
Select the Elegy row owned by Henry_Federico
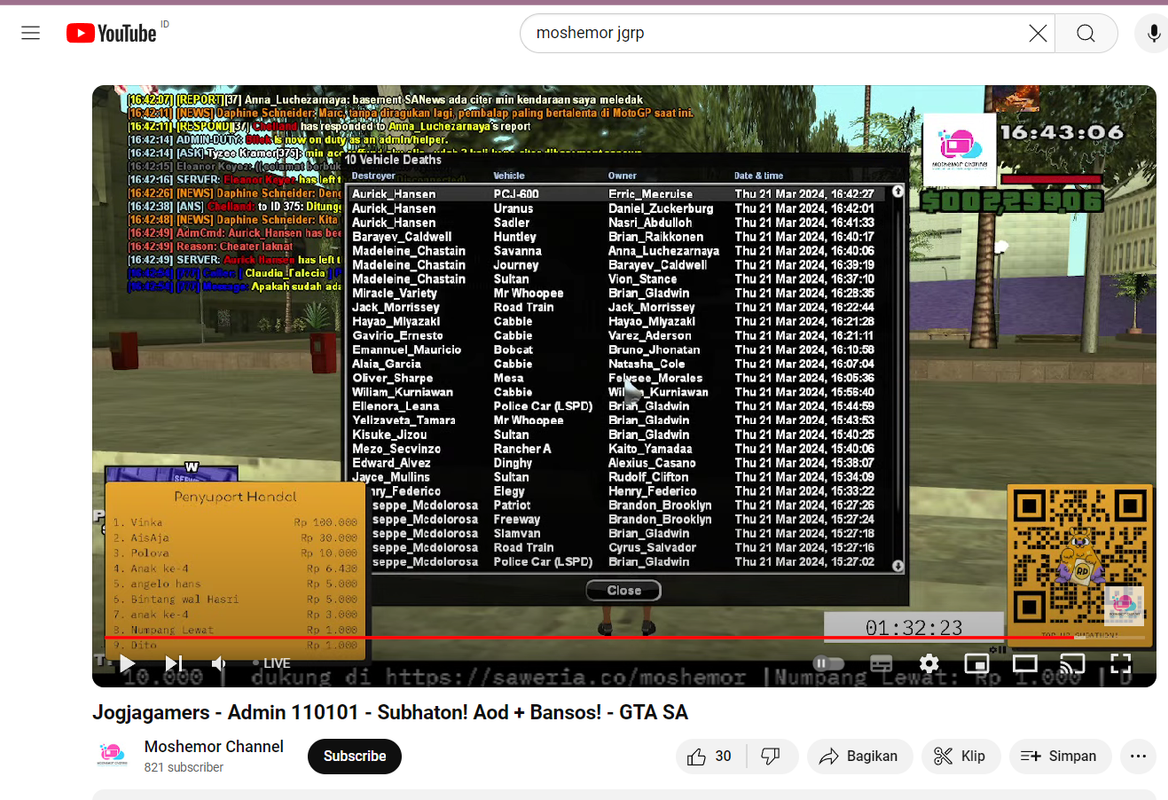tap(617, 491)
